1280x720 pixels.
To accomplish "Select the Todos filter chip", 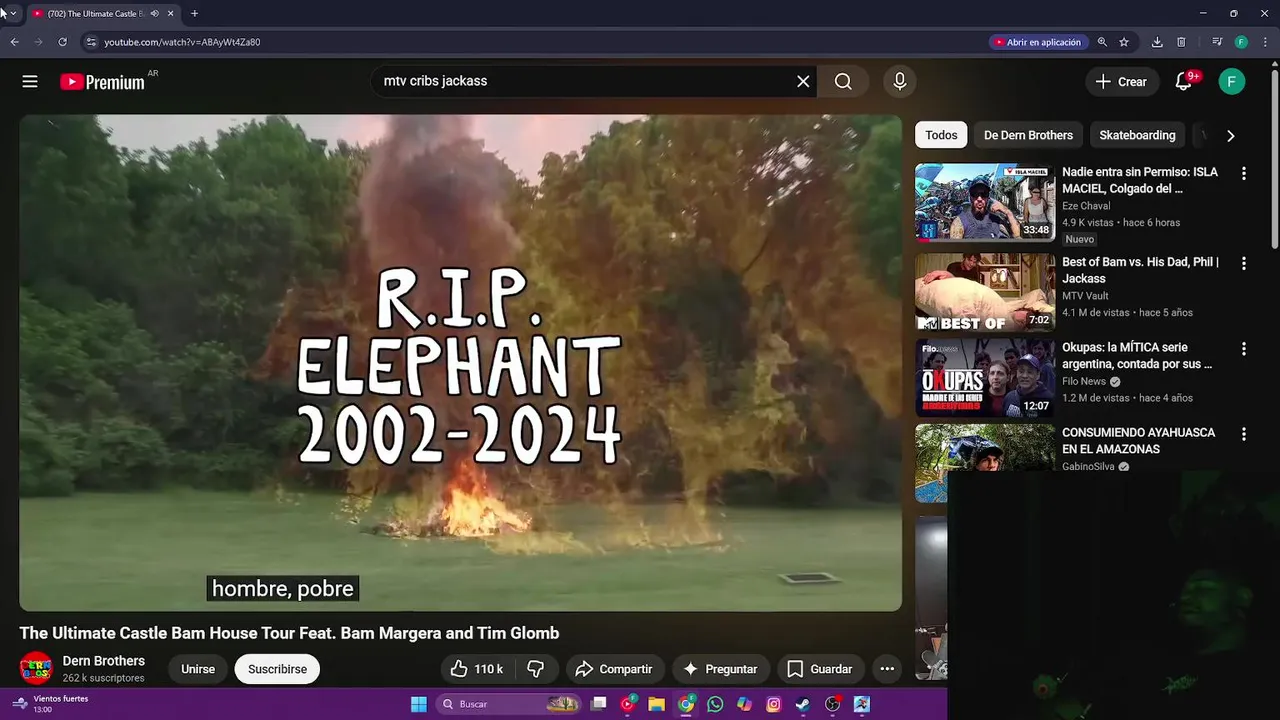I will pyautogui.click(x=941, y=135).
